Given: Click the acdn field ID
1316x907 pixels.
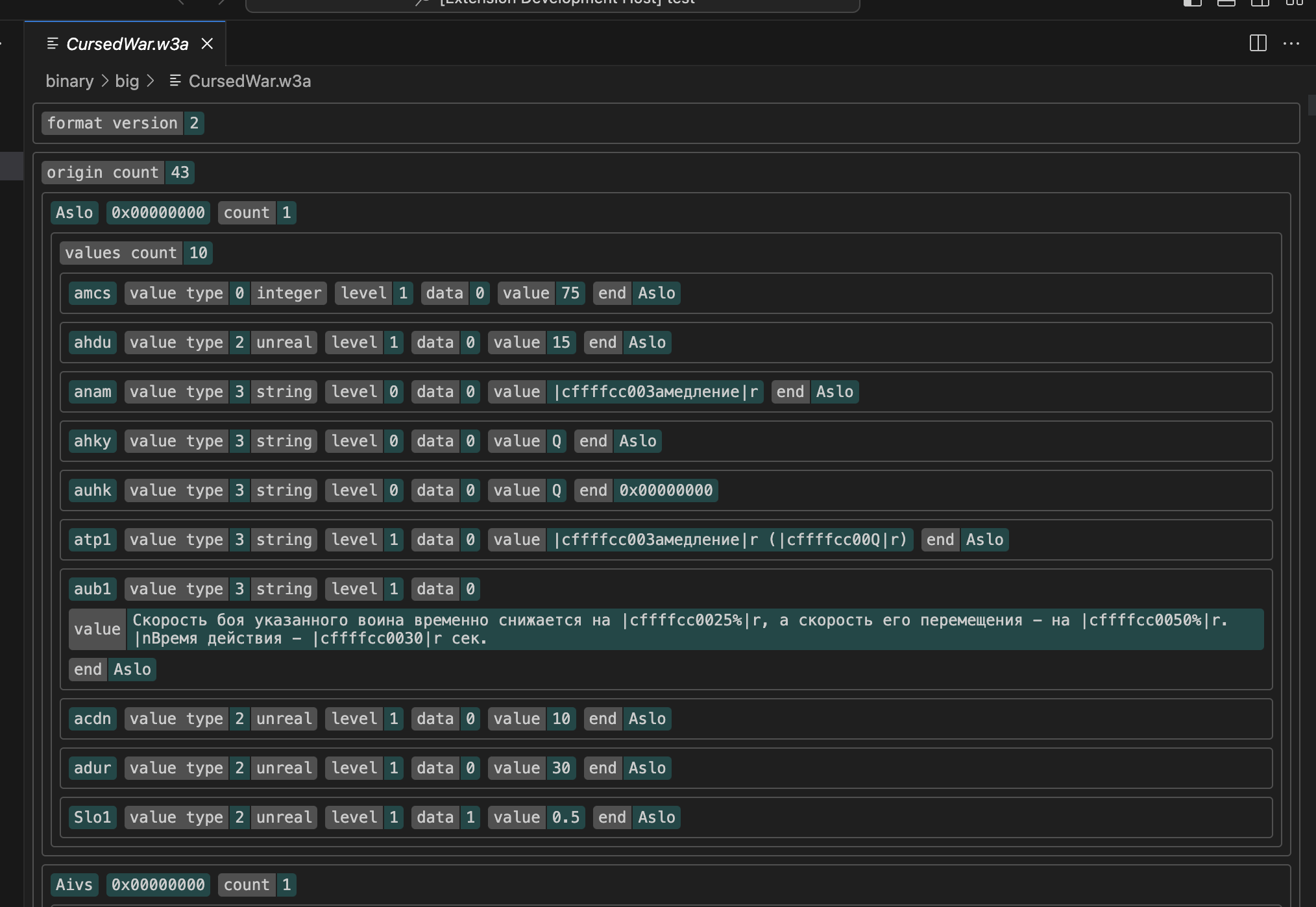Looking at the screenshot, I should pyautogui.click(x=93, y=719).
